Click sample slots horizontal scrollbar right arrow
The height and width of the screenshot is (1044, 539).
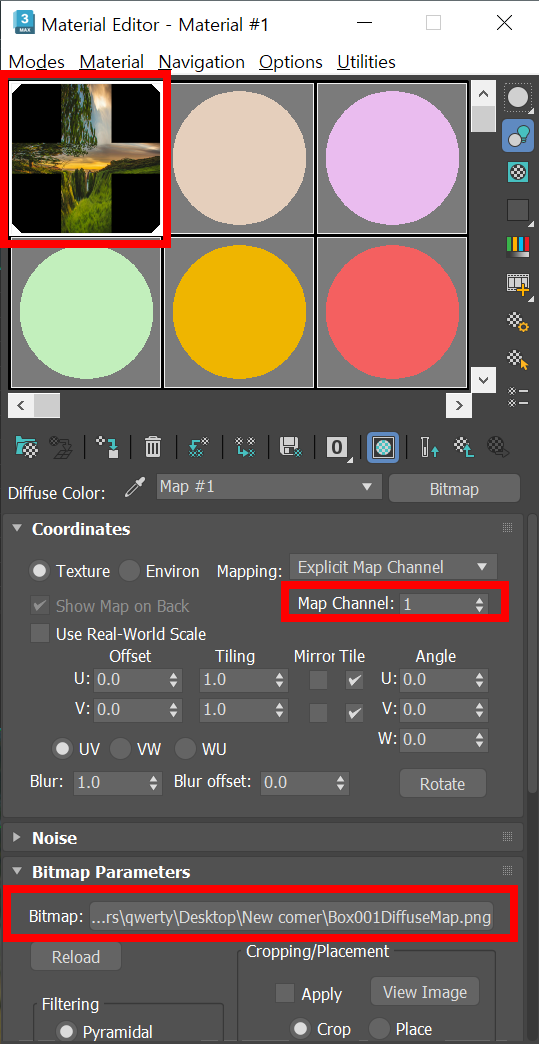(458, 405)
